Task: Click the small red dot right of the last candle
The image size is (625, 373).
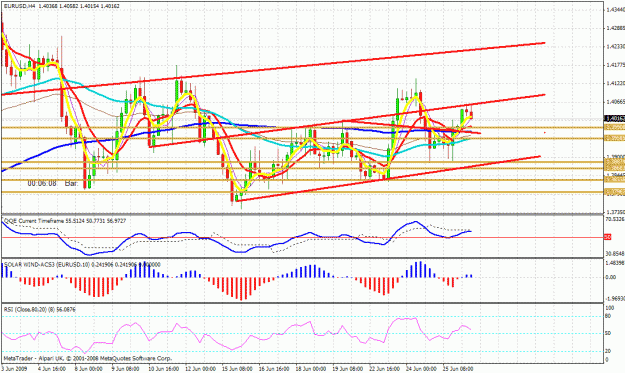Action: point(545,132)
